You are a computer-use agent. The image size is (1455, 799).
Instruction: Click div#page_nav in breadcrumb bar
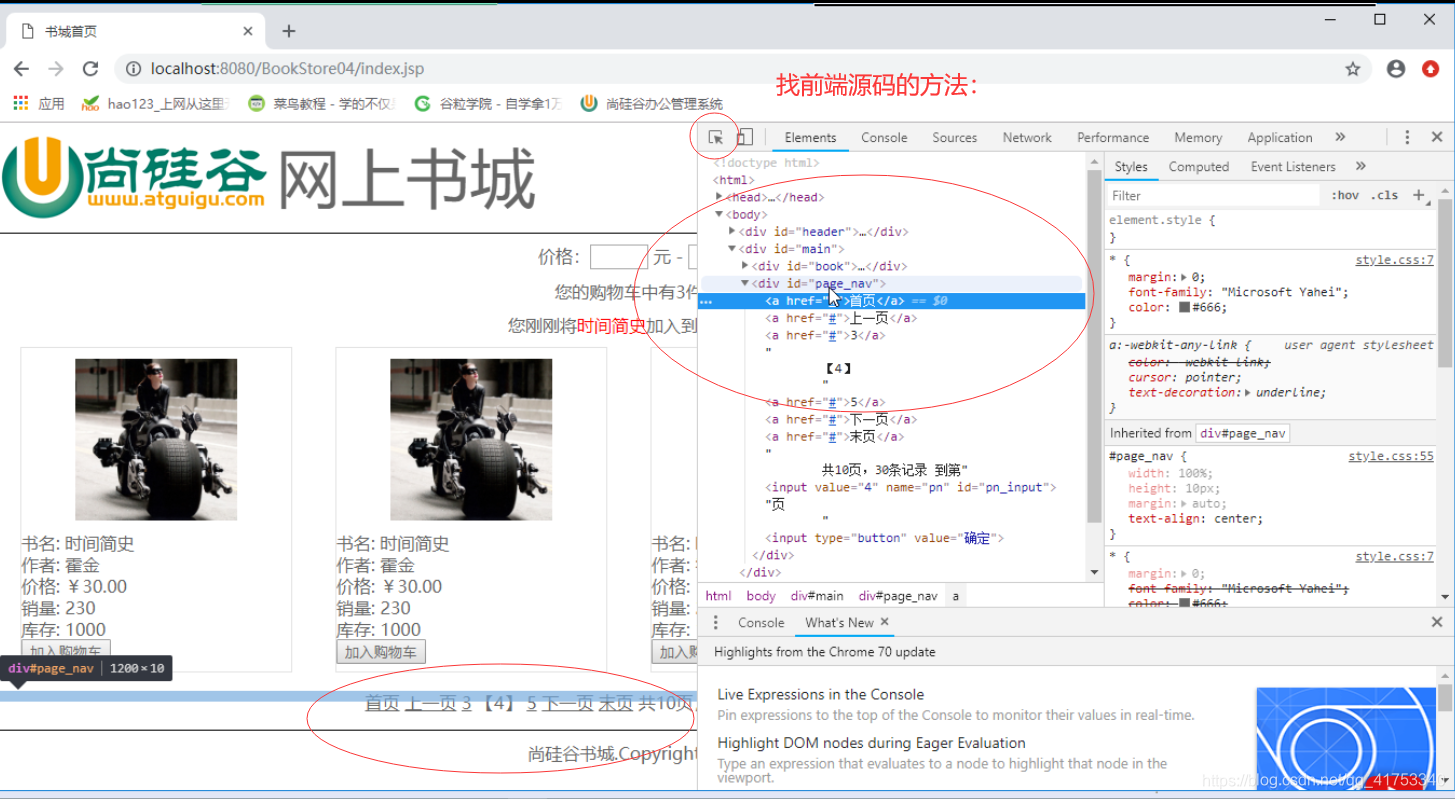tap(898, 596)
